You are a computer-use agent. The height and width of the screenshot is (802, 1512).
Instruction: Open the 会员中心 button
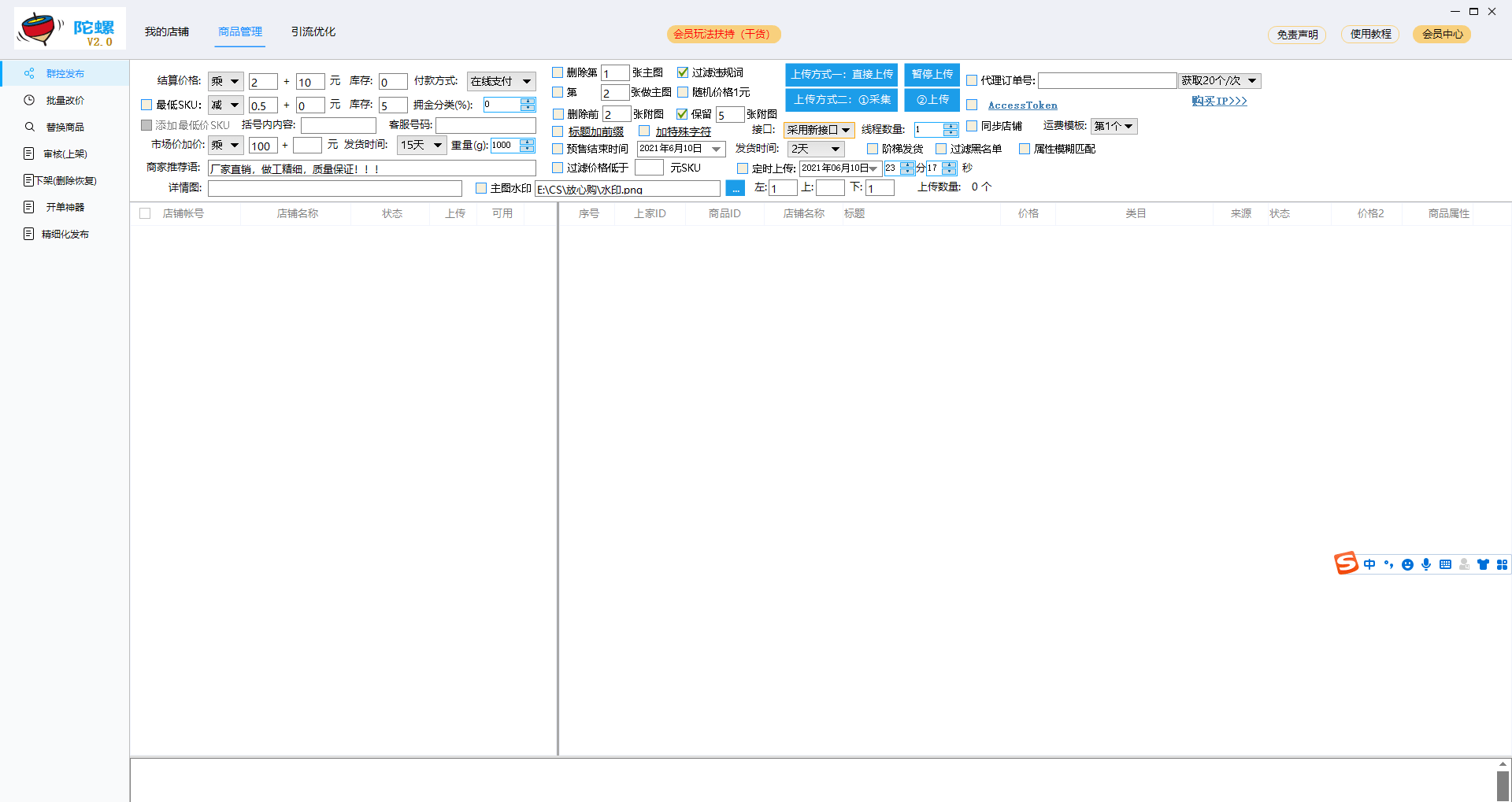pyautogui.click(x=1442, y=34)
